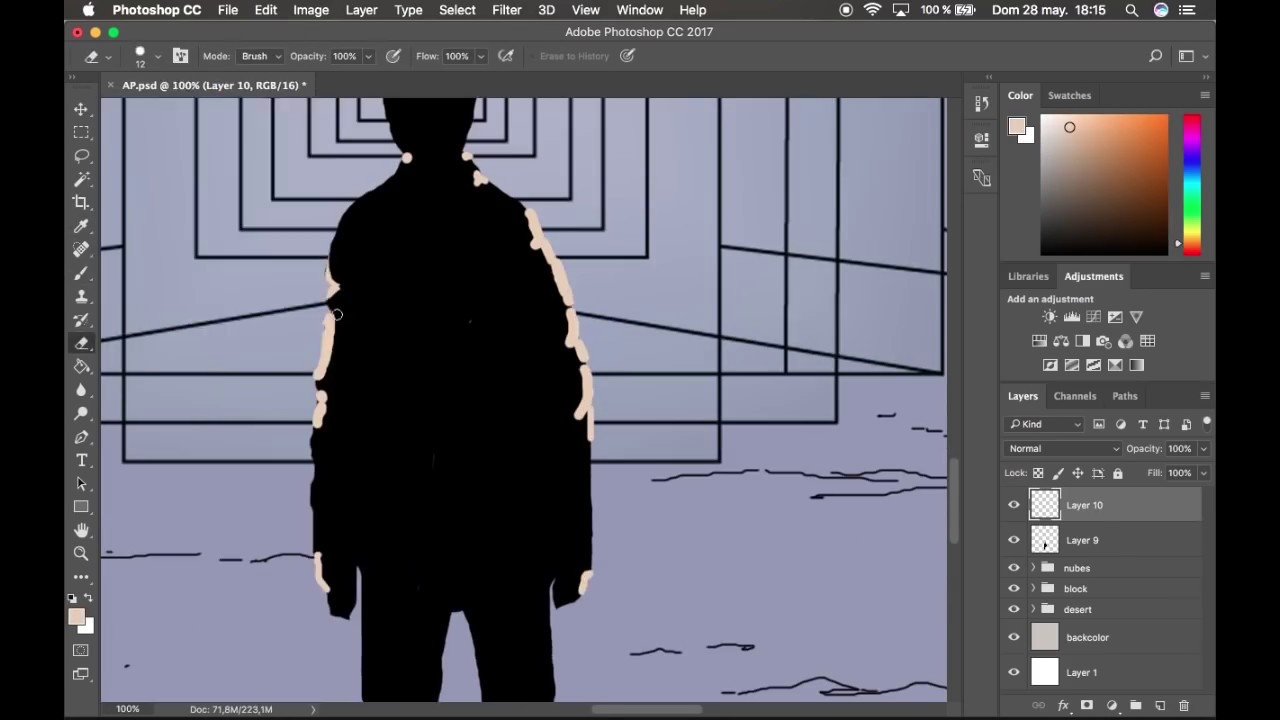The image size is (1280, 720).
Task: Hide Layer 10 visibility
Action: (x=1014, y=505)
